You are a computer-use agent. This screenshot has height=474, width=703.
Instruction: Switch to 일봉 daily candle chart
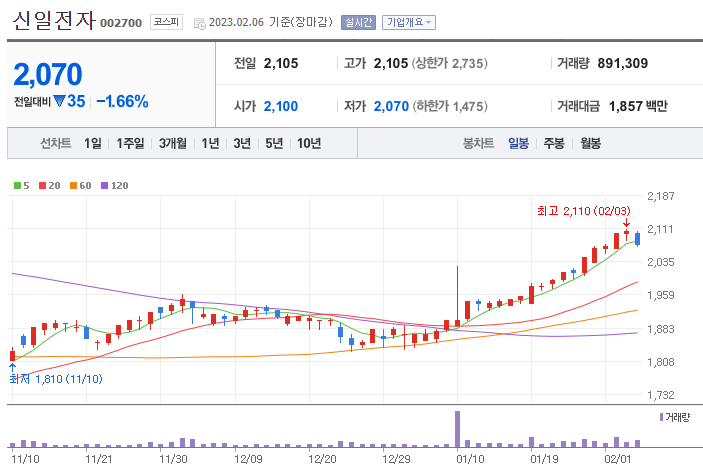518,143
